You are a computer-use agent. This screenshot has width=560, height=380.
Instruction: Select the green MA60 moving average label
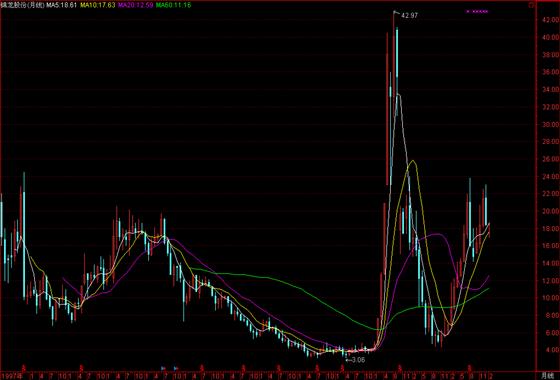point(173,5)
